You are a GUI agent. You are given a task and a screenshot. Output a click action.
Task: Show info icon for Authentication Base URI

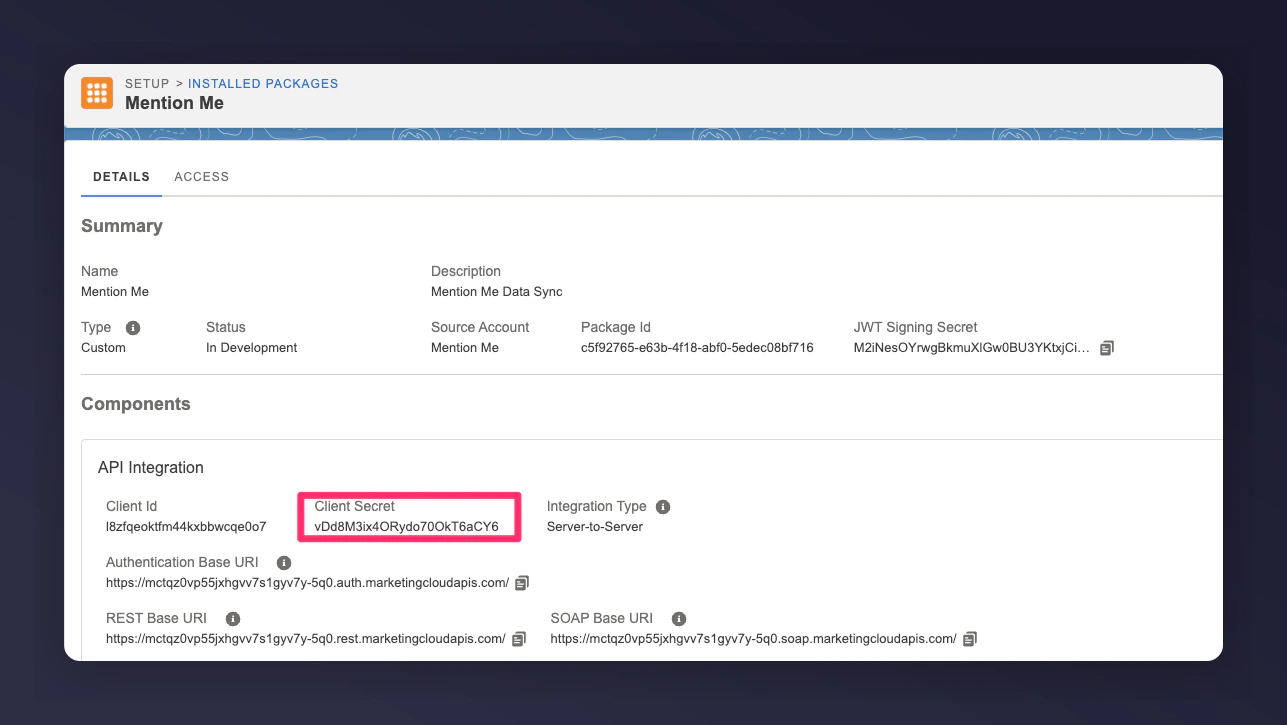click(x=284, y=563)
